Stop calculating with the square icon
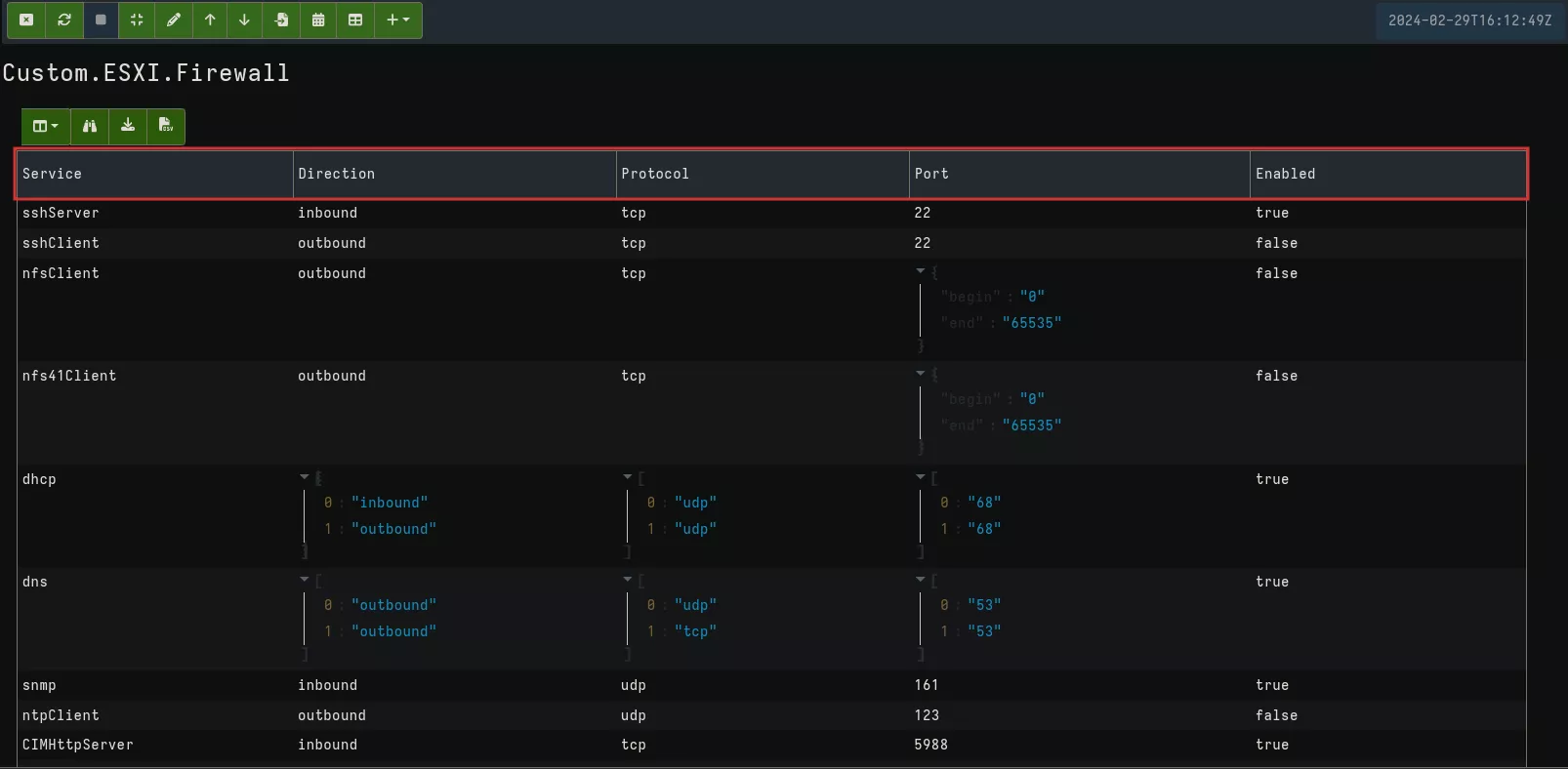This screenshot has height=769, width=1568. coord(101,20)
